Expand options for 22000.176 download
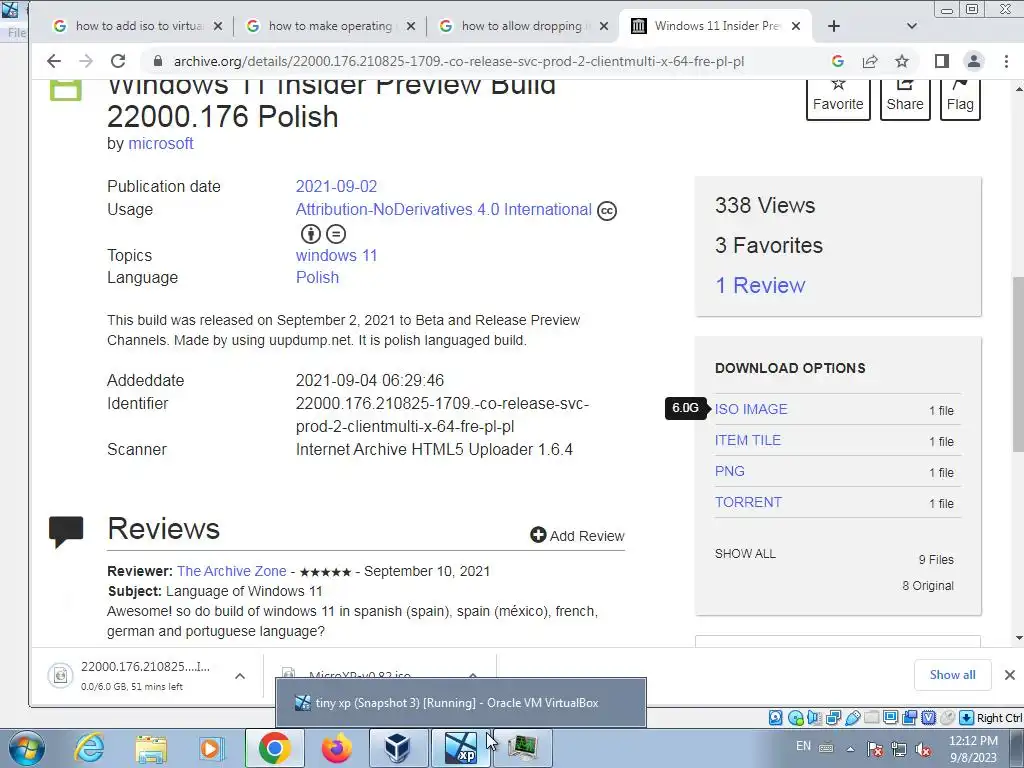The width and height of the screenshot is (1024, 768). (240, 676)
